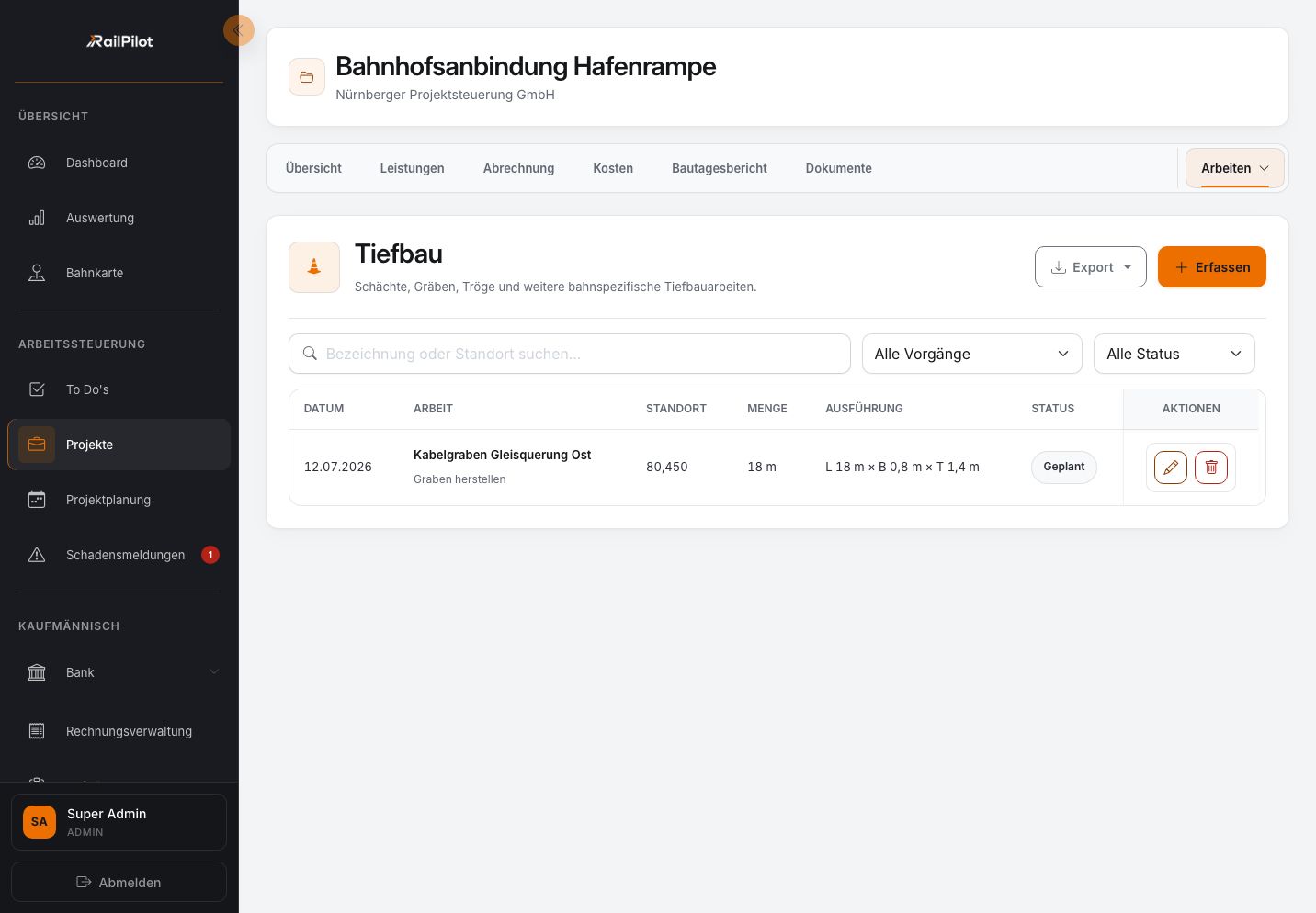This screenshot has width=1316, height=913.
Task: Click the Standort value 80,450
Action: point(667,467)
